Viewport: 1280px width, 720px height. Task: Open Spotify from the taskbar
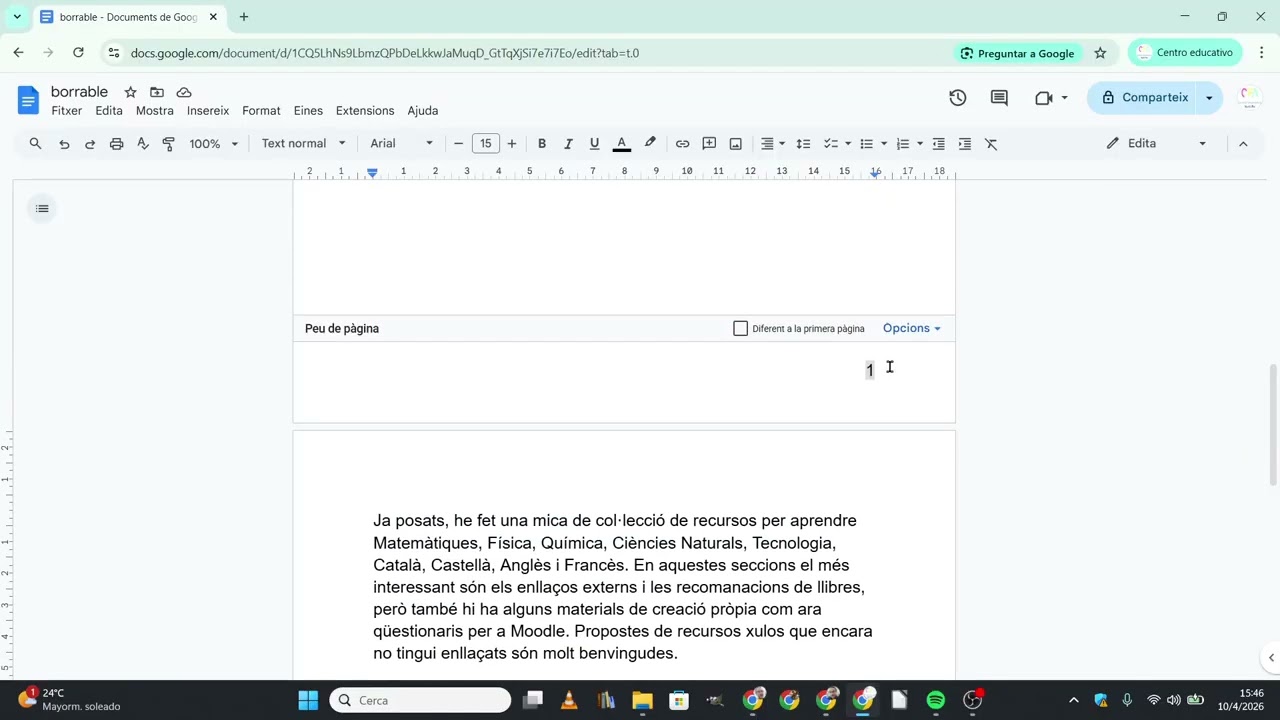tap(936, 700)
